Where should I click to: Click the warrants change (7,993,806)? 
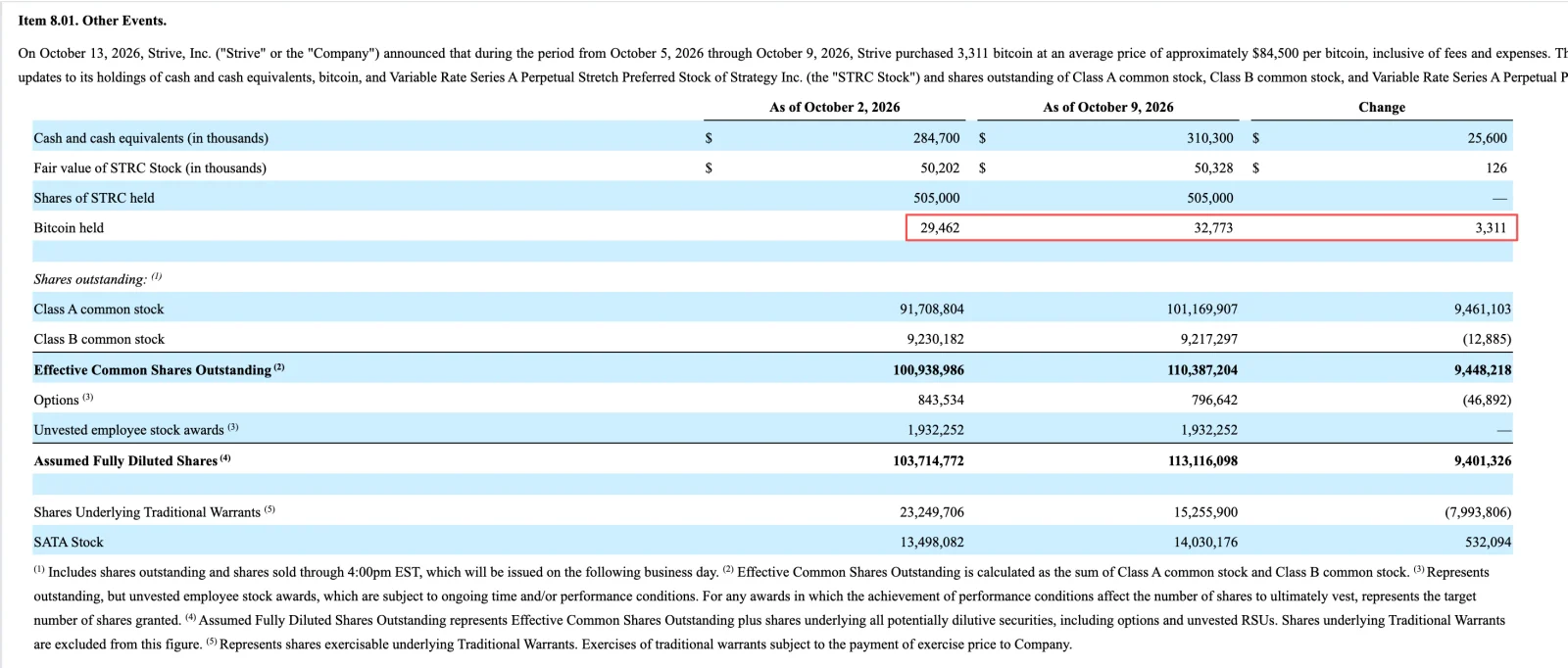point(1478,511)
